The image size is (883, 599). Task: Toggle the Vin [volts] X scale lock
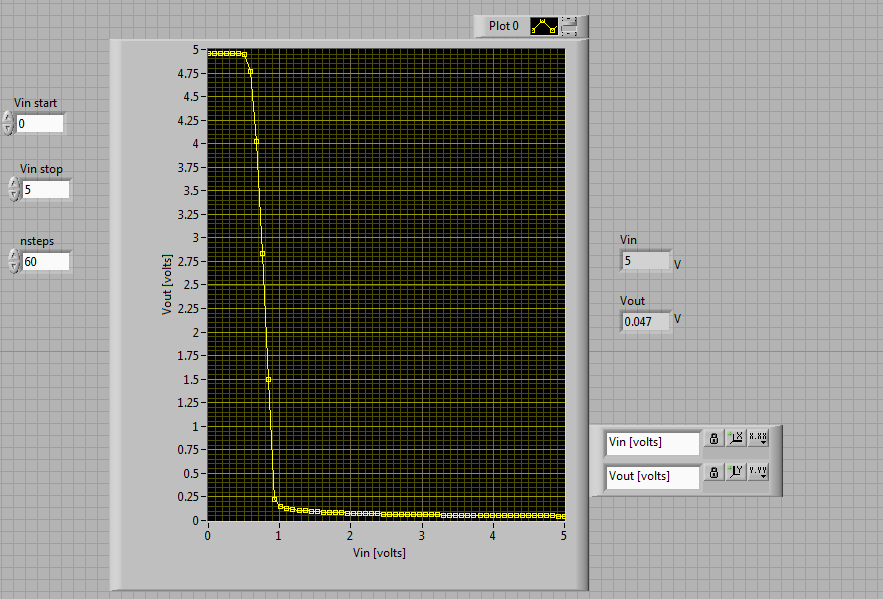point(713,439)
